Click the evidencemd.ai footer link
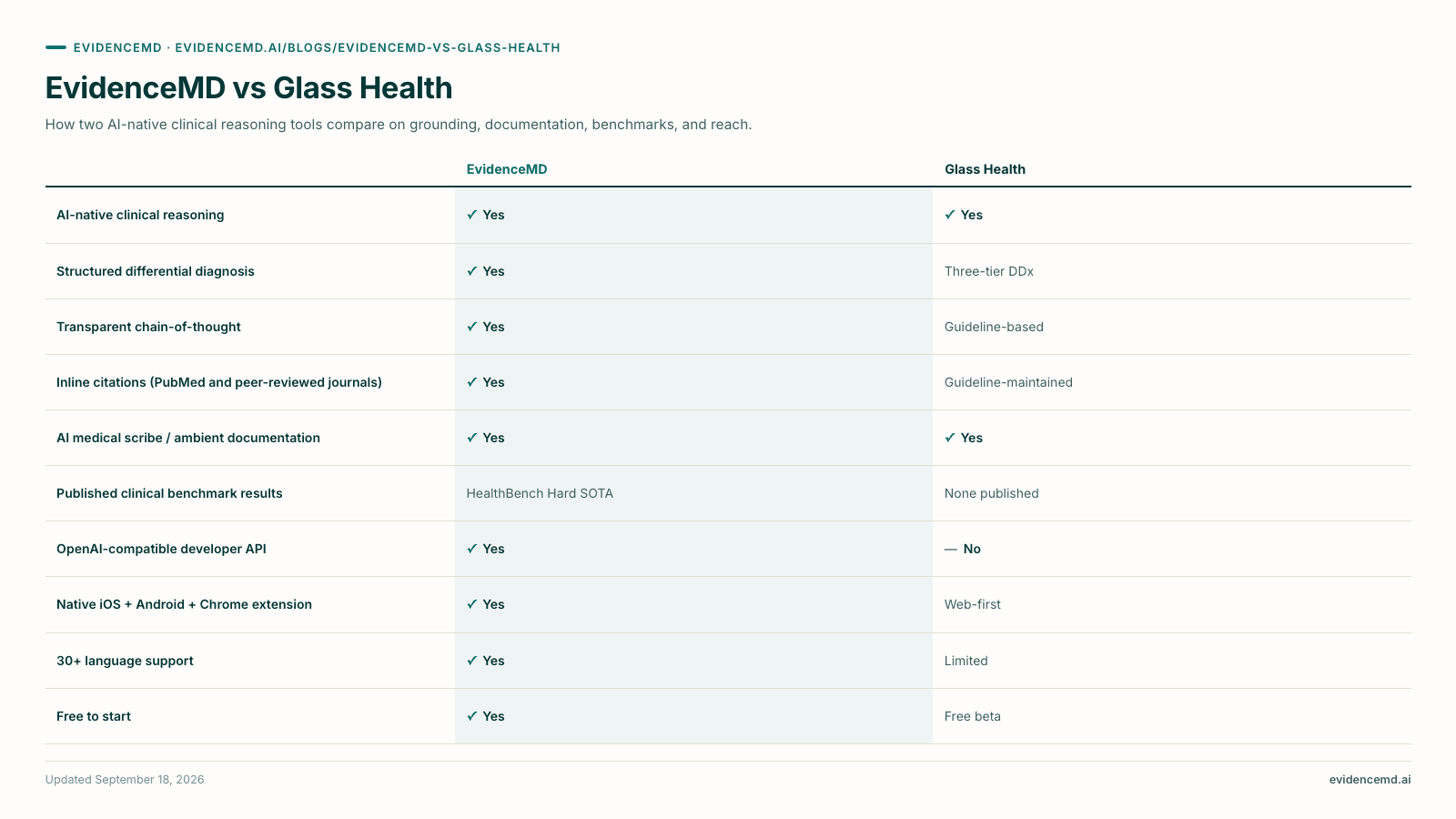This screenshot has height=819, width=1456. 1370,780
